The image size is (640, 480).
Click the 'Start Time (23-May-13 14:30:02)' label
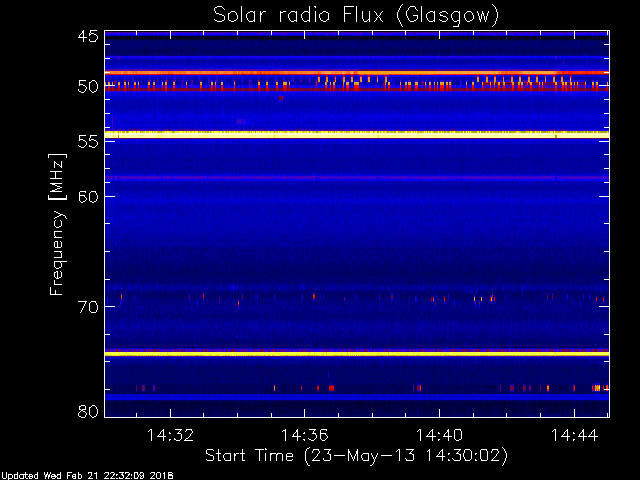(x=356, y=456)
